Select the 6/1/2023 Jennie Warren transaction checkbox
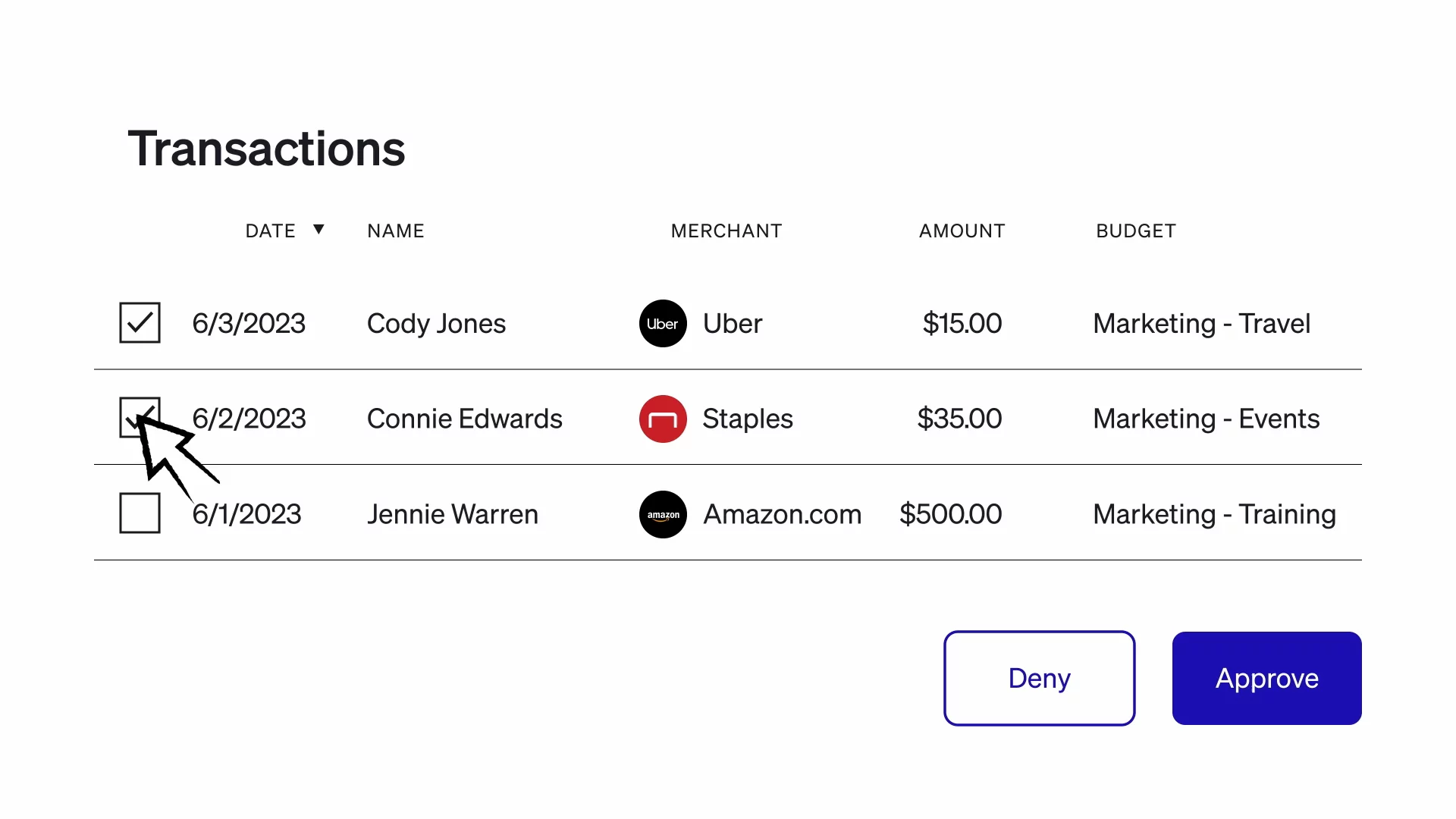 pos(140,513)
